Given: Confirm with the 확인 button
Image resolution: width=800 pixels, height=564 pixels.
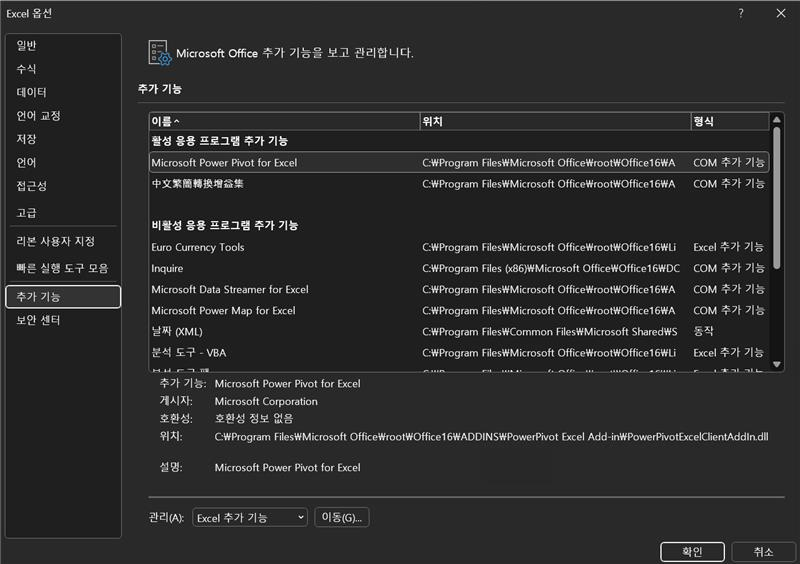Looking at the screenshot, I should pyautogui.click(x=692, y=552).
